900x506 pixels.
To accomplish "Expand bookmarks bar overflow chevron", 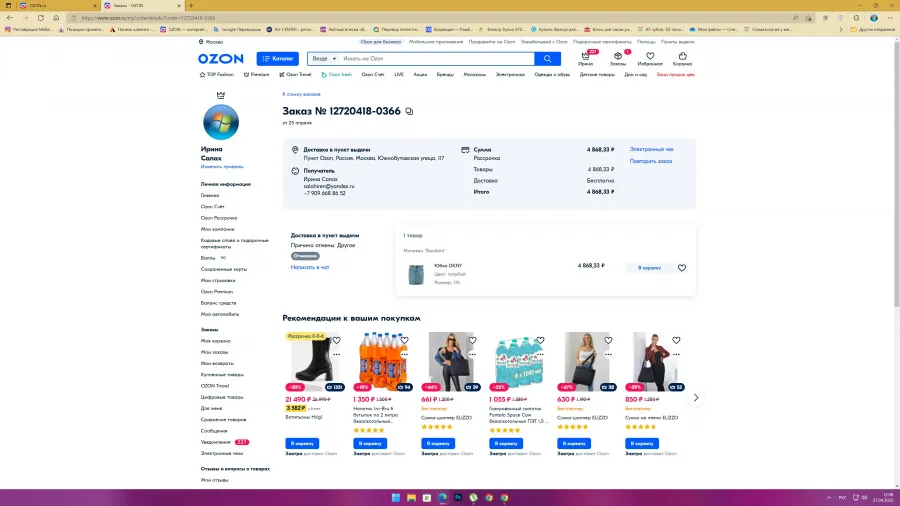I will tap(841, 29).
